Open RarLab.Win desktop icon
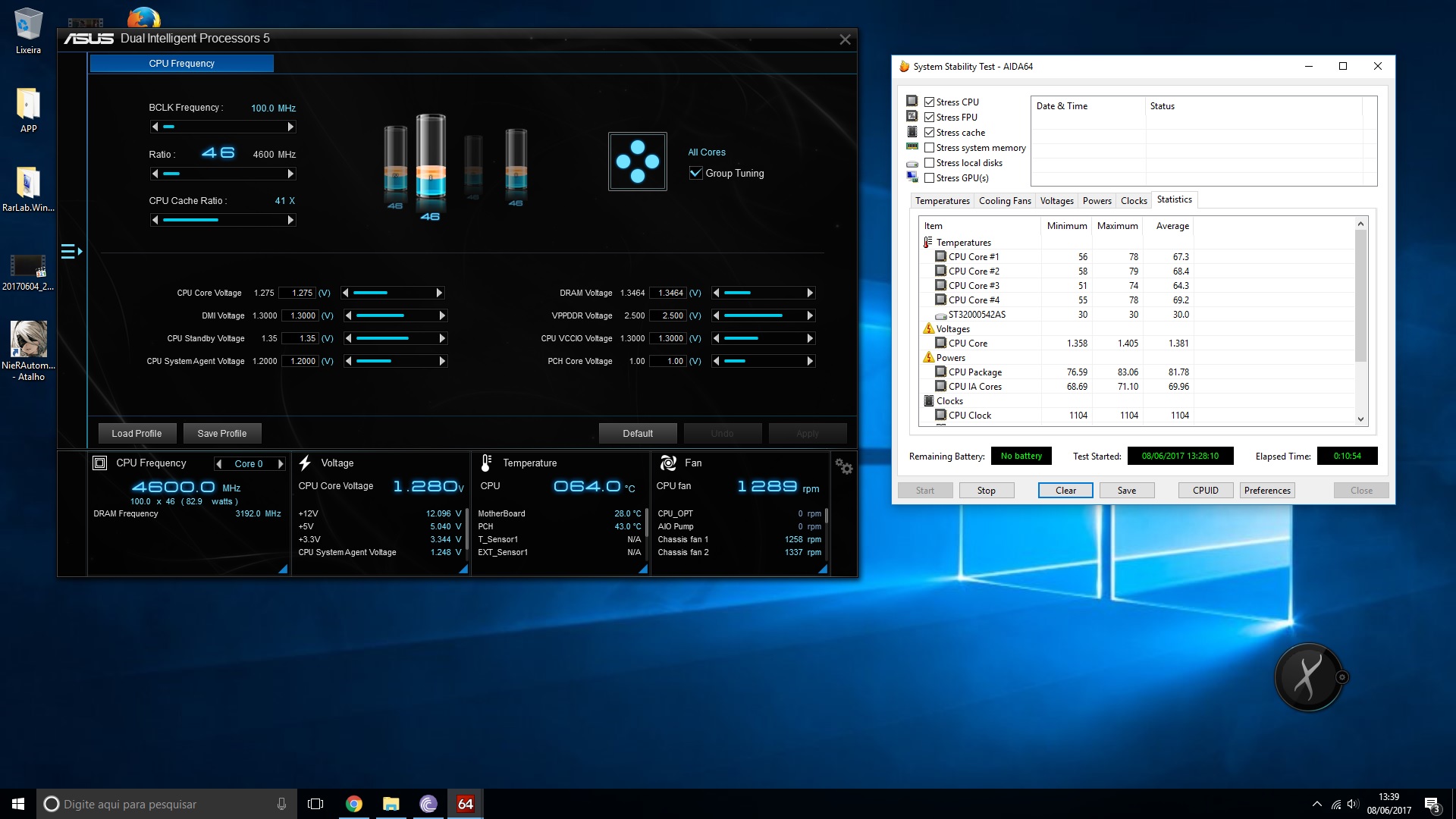The image size is (1456, 819). [x=28, y=190]
